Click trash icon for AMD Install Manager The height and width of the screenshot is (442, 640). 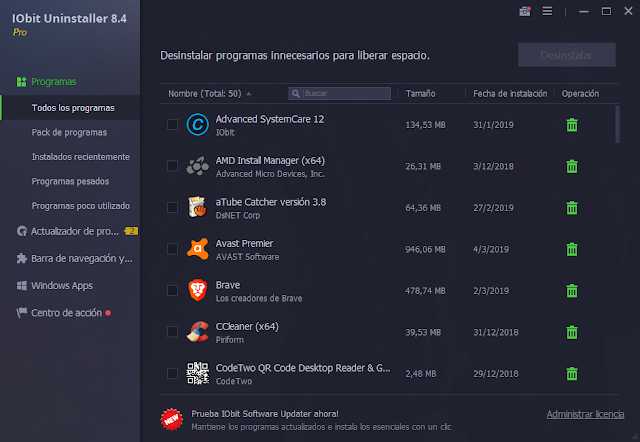click(x=572, y=166)
